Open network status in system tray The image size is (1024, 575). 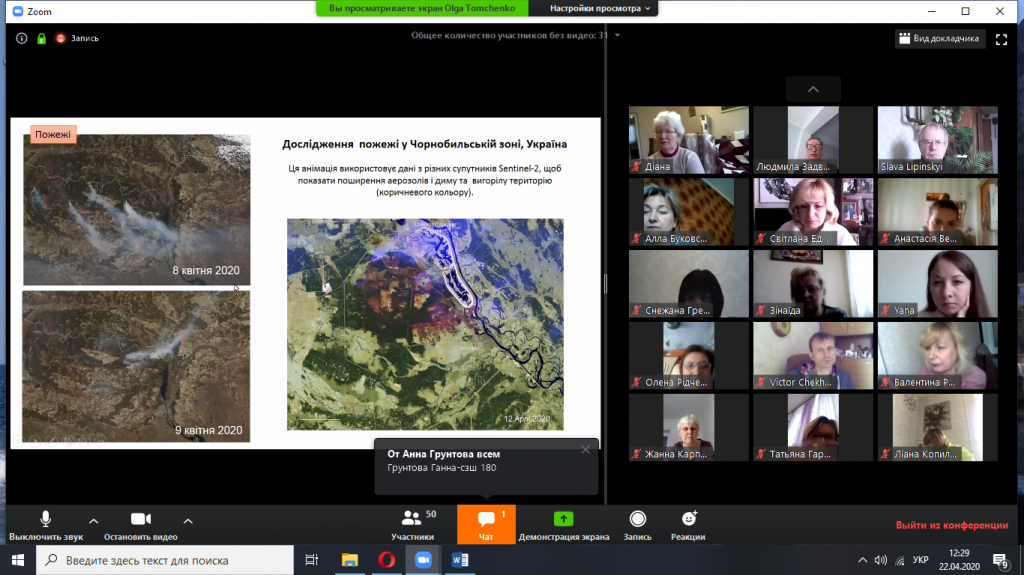click(900, 560)
